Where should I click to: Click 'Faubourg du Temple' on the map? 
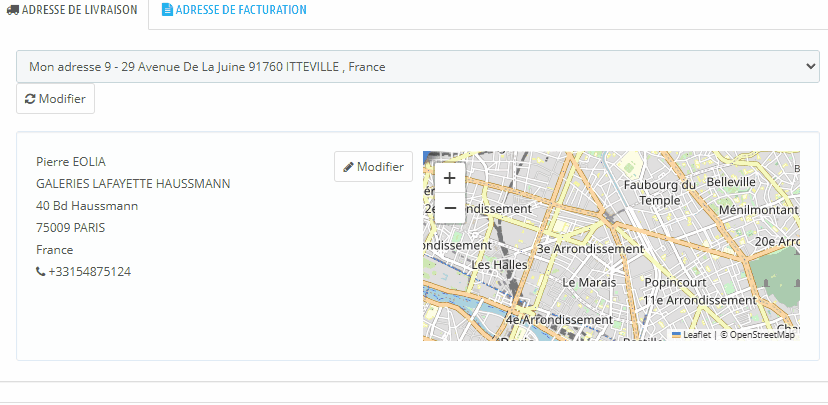pos(659,192)
